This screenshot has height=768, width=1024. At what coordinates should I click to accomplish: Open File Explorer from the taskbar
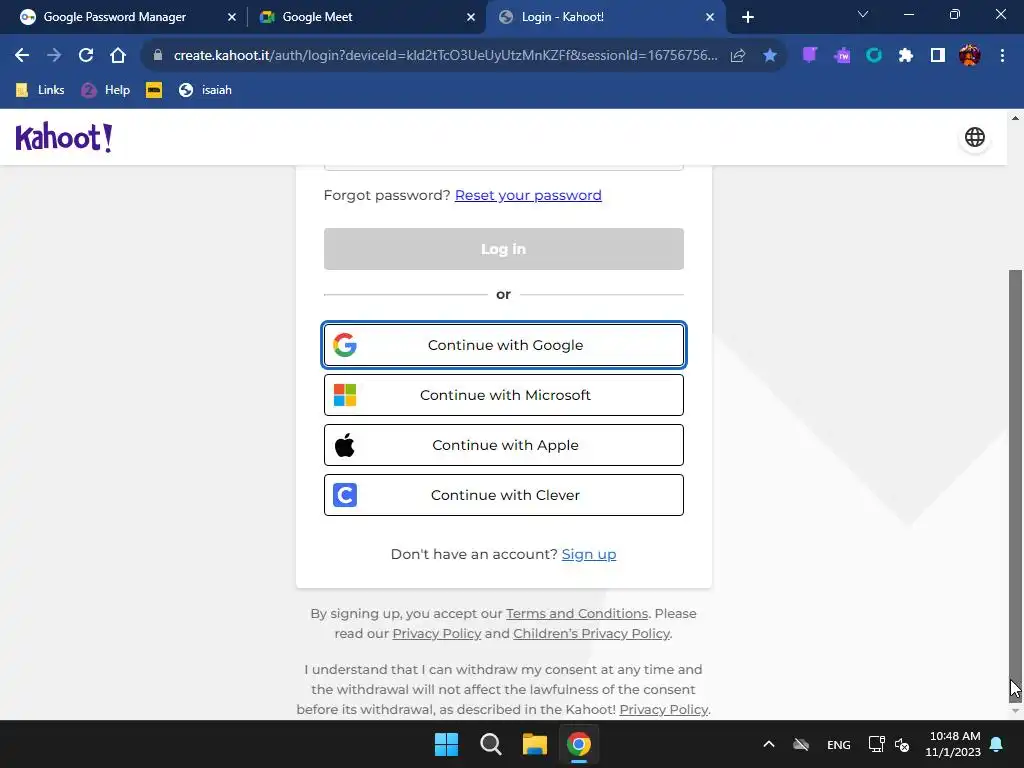(x=534, y=744)
